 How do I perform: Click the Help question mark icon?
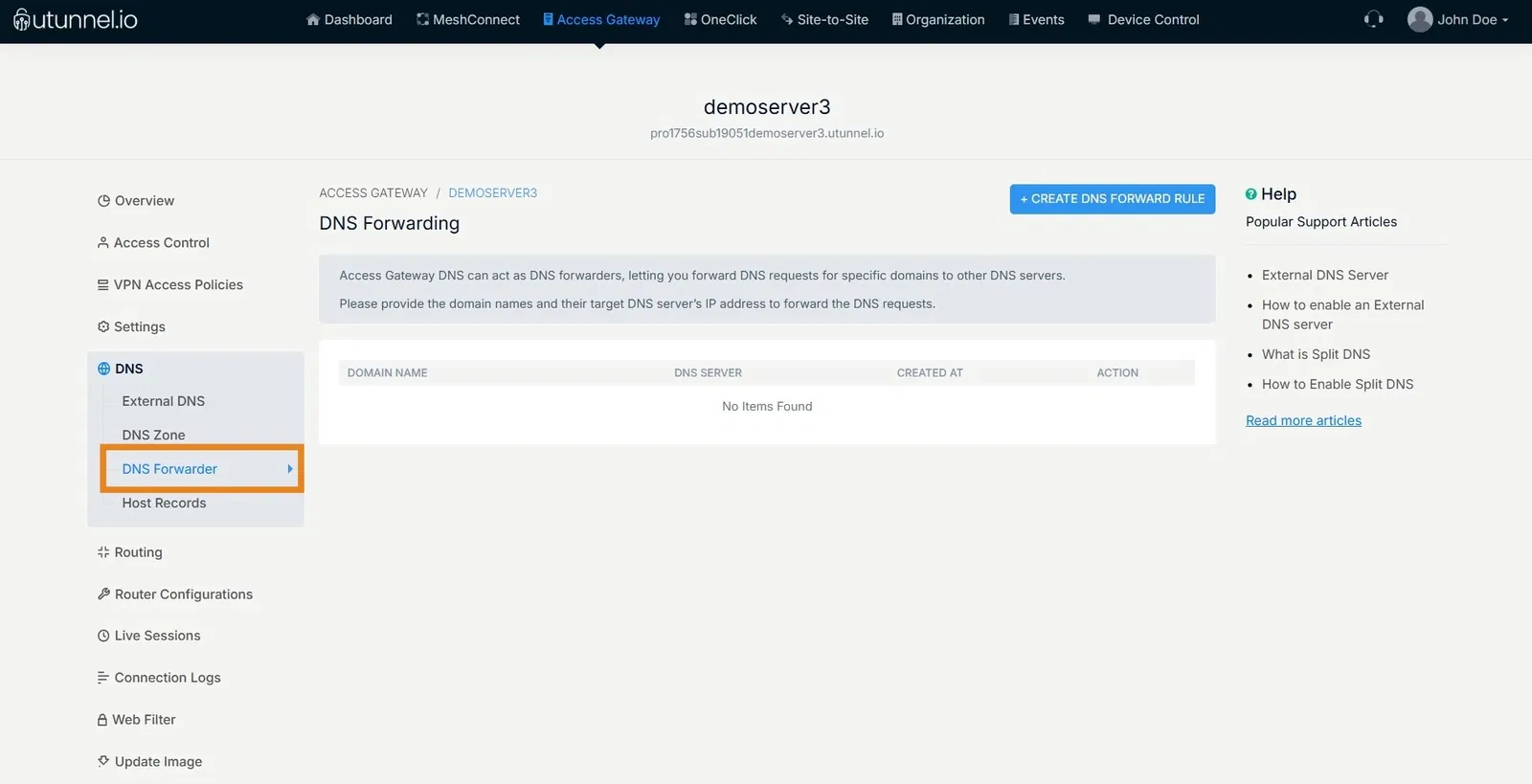pos(1251,194)
